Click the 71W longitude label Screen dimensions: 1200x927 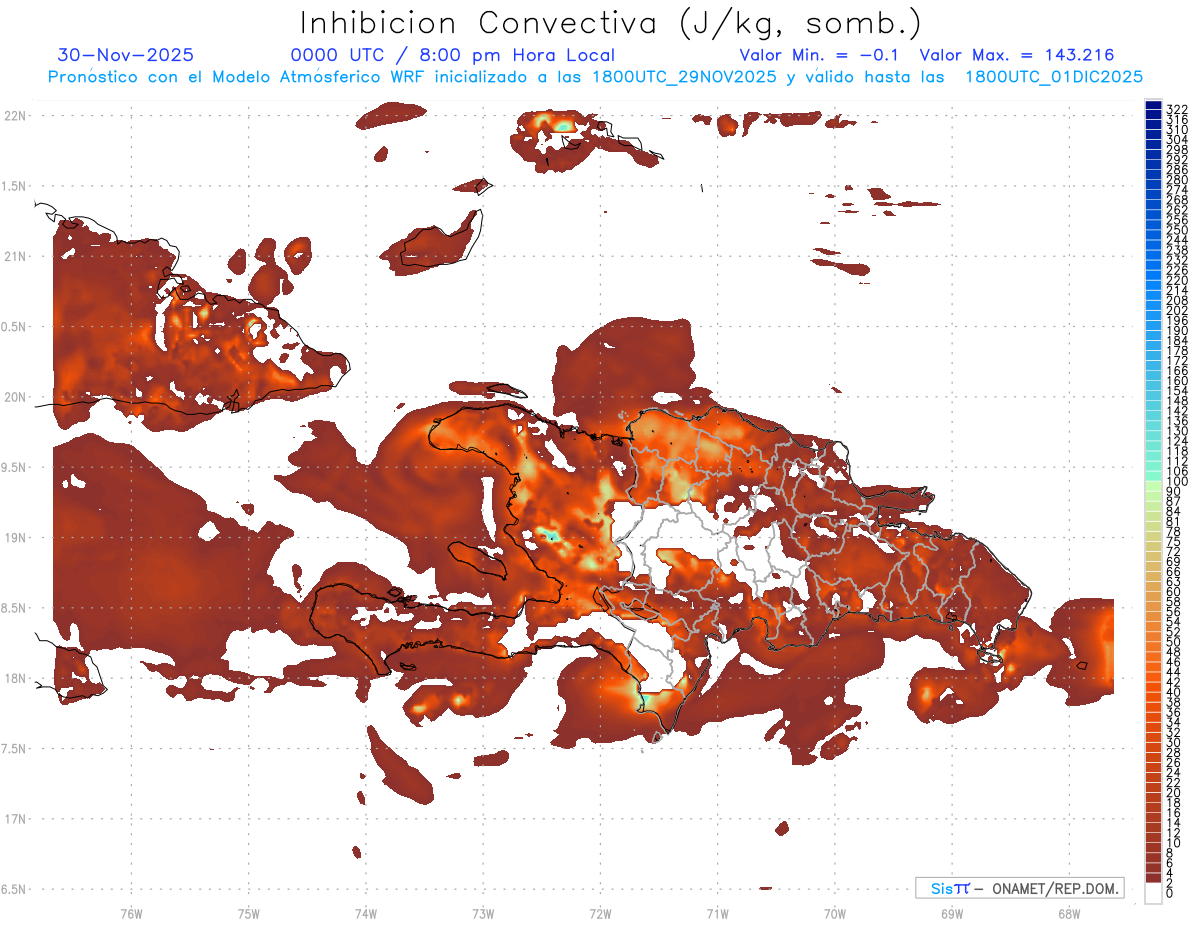point(717,913)
